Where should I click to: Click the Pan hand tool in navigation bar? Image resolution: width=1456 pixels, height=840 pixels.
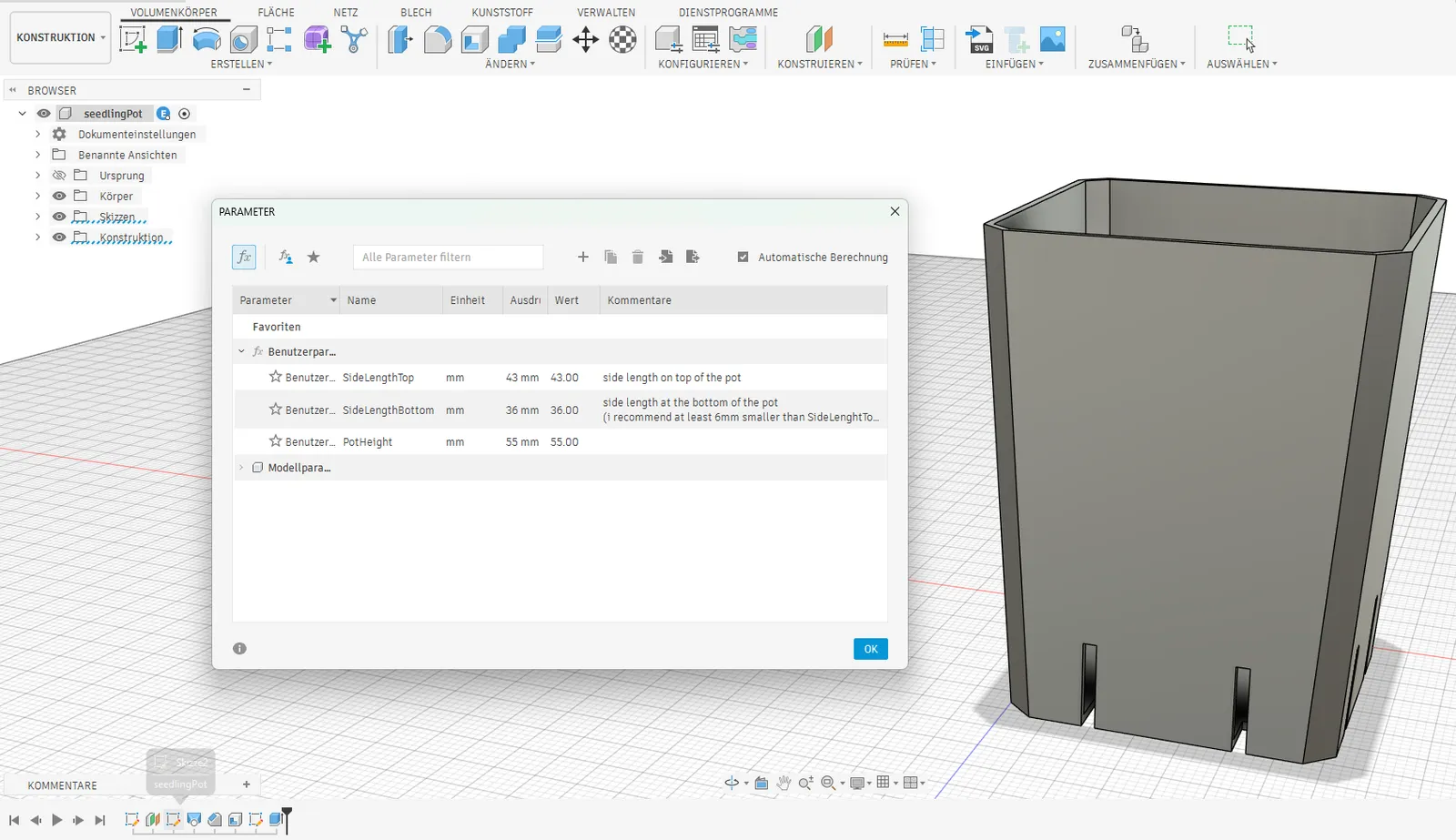pos(783,783)
